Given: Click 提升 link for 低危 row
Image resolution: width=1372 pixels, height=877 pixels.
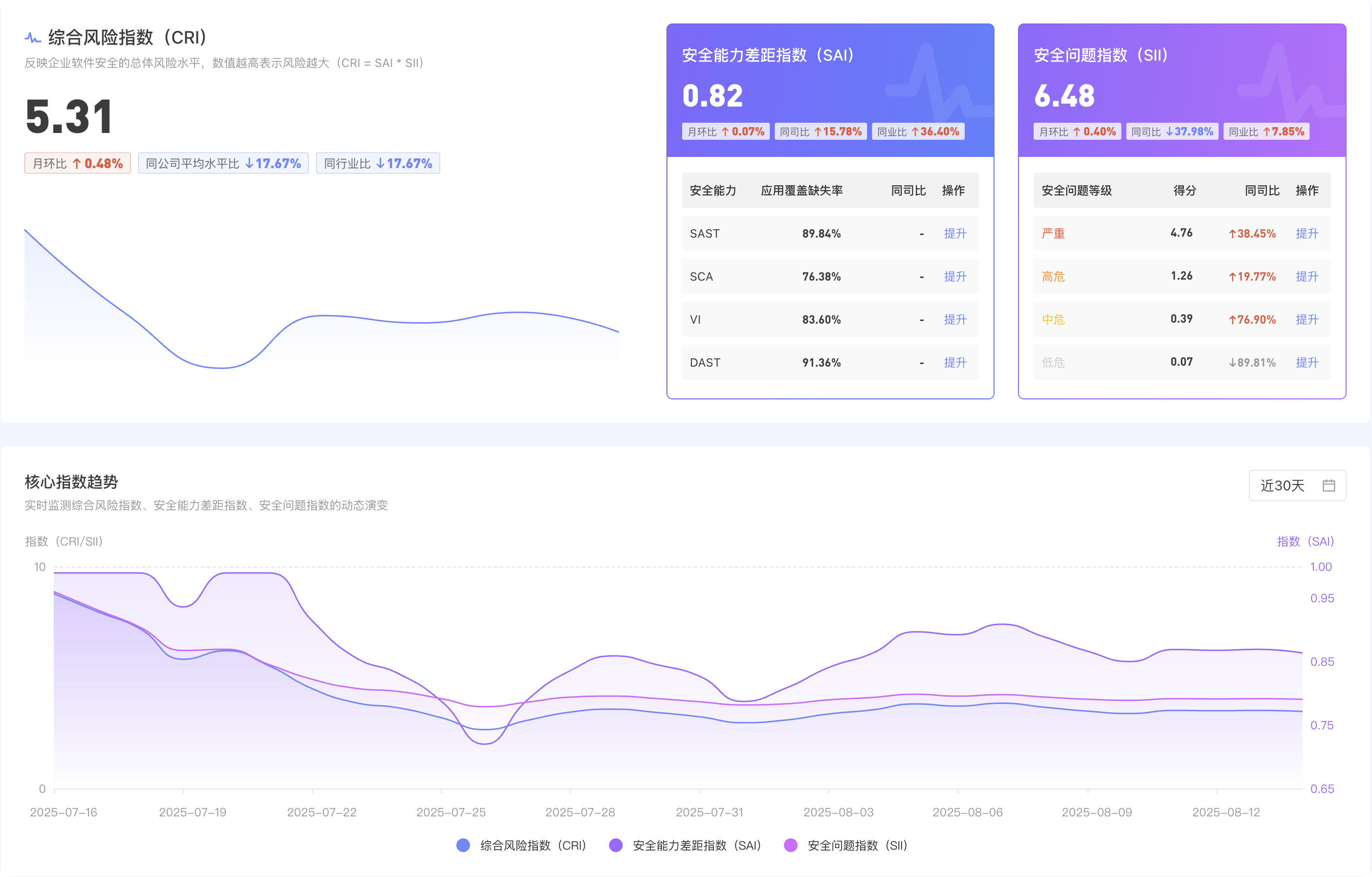Looking at the screenshot, I should pyautogui.click(x=1306, y=362).
